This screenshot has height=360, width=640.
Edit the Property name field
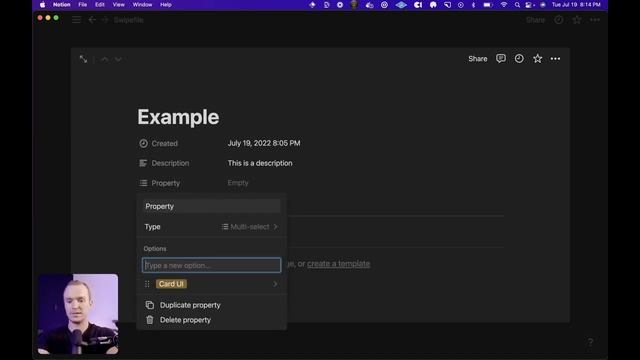(211, 206)
